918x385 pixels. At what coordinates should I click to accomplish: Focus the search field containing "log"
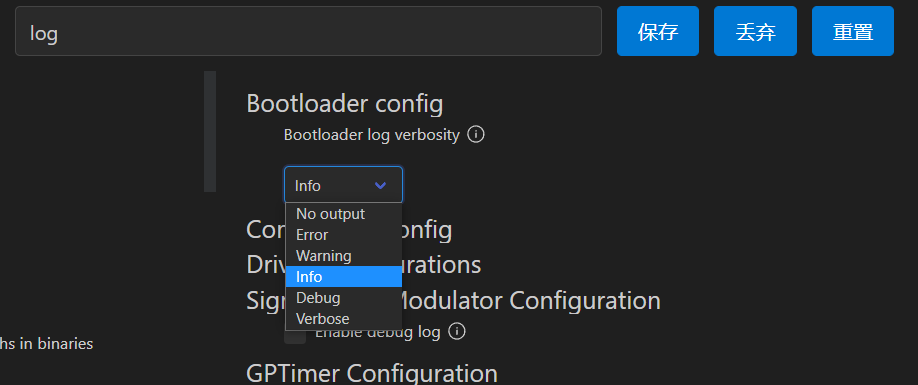309,31
